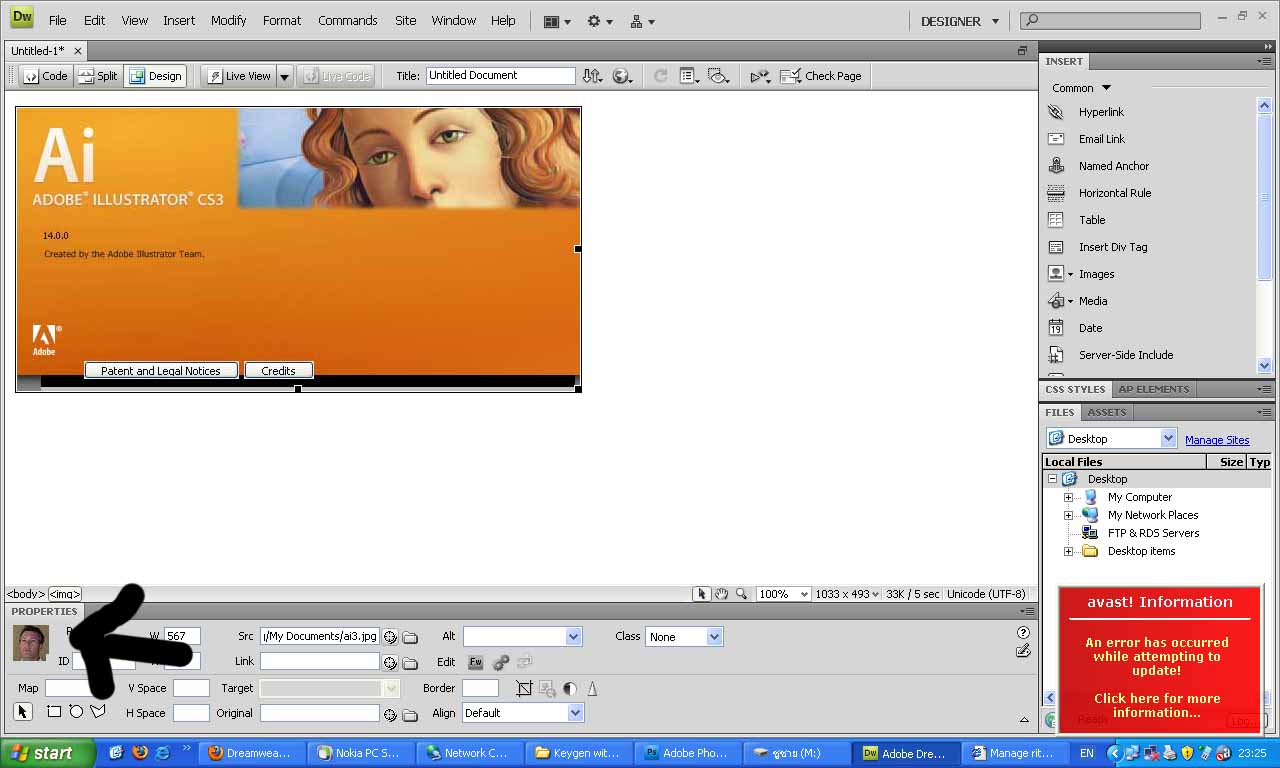
Task: Open the Layout menu icon in application bar
Action: click(x=557, y=21)
